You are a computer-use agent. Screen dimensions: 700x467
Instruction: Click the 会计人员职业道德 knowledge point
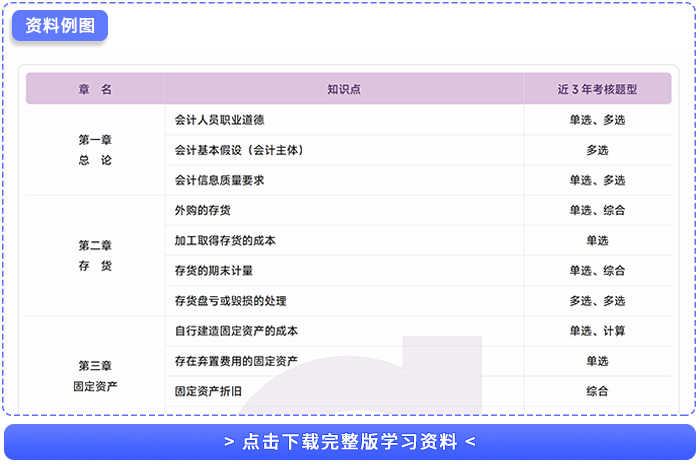coord(219,120)
